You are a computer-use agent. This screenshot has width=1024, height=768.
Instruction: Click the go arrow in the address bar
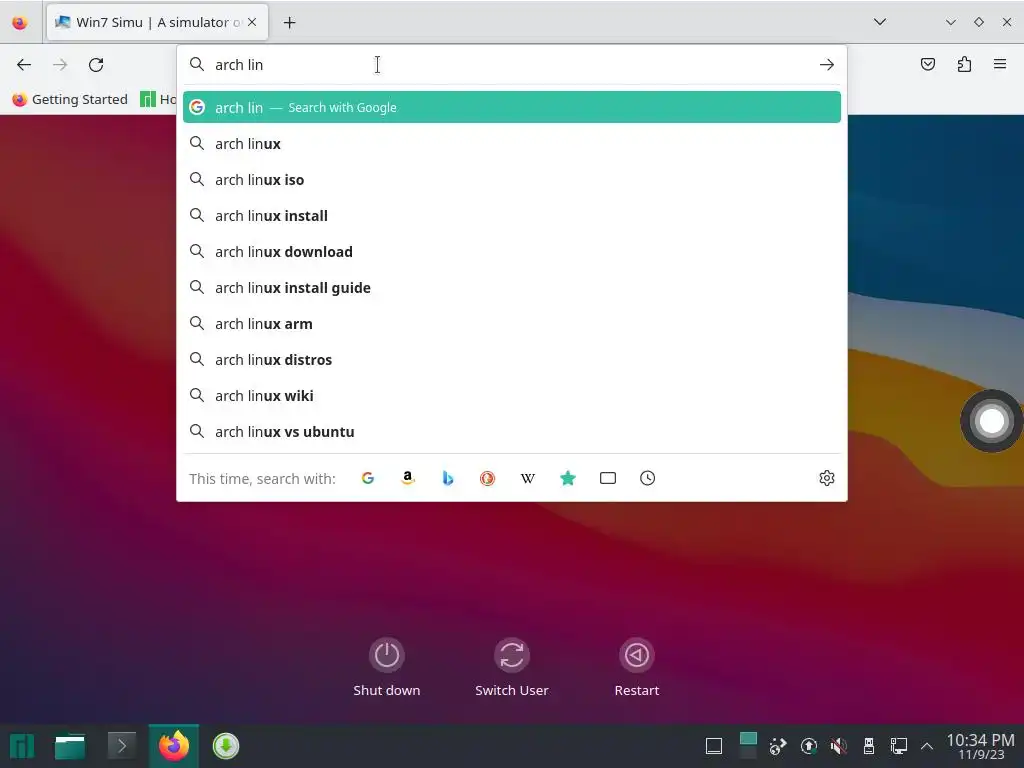(827, 65)
